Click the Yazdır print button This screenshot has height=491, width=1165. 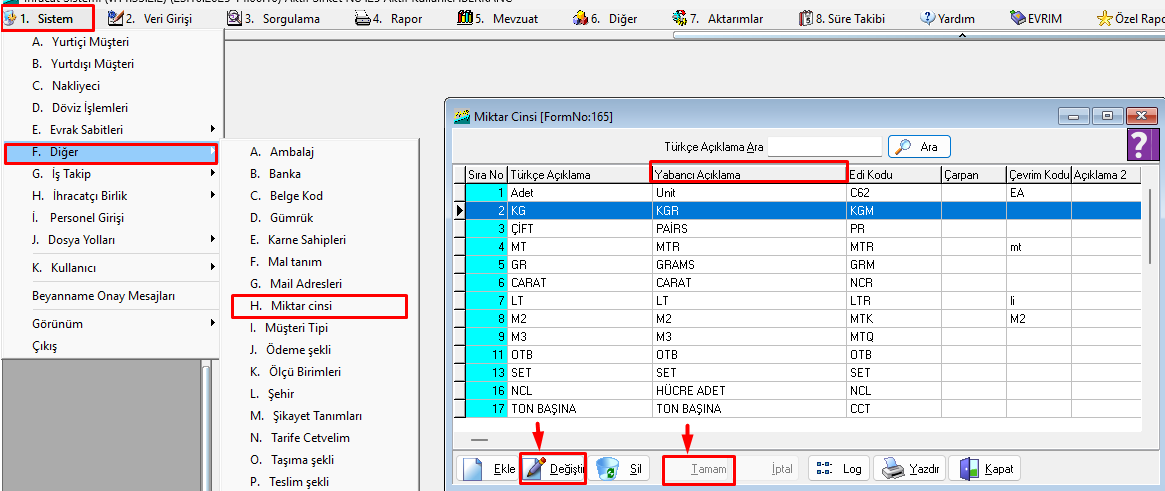tap(910, 469)
